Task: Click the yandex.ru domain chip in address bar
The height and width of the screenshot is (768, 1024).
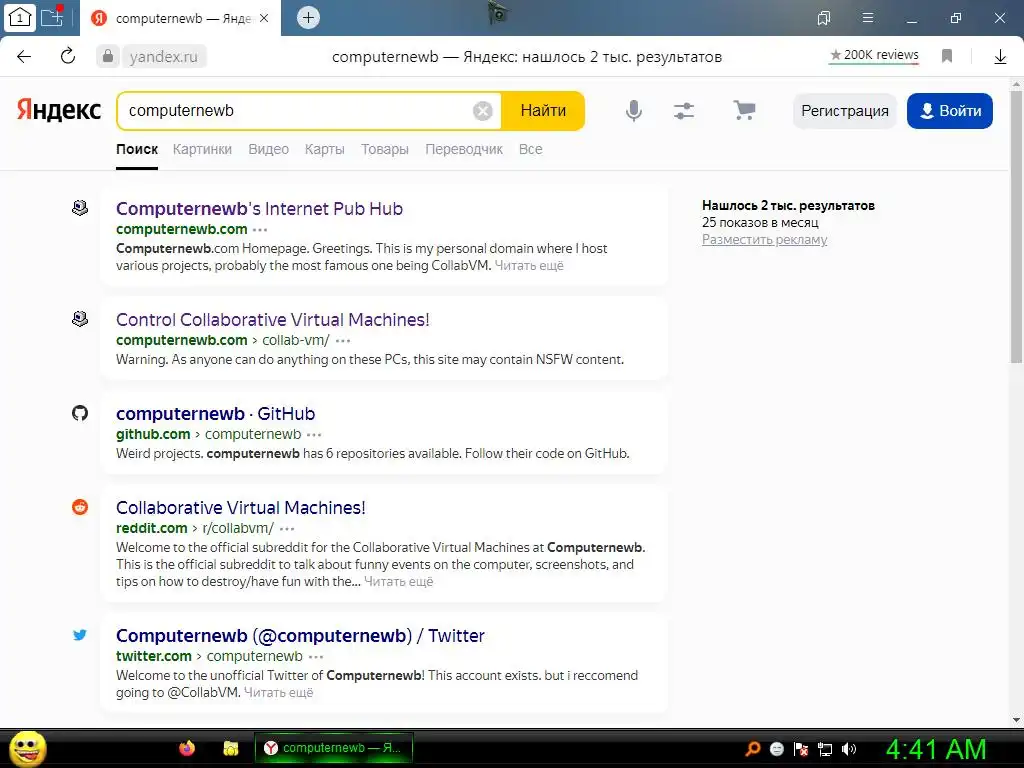Action: (163, 57)
